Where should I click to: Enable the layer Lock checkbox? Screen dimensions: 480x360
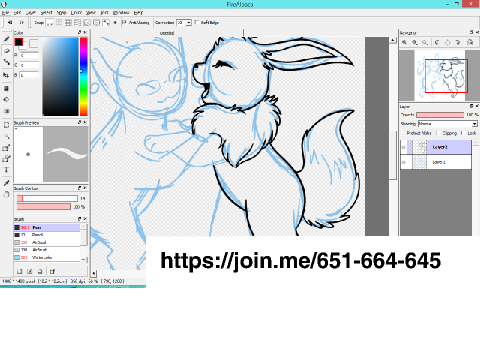464,133
